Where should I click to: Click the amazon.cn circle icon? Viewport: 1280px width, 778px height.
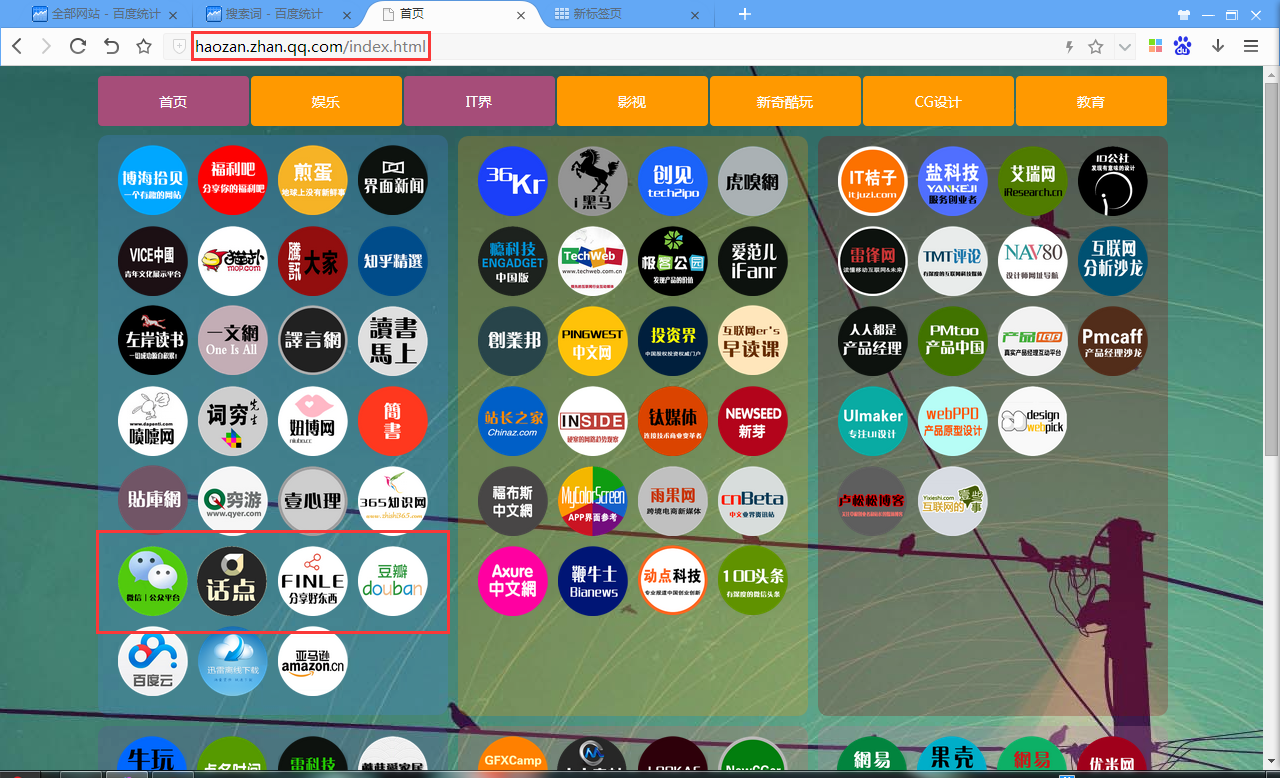click(313, 661)
